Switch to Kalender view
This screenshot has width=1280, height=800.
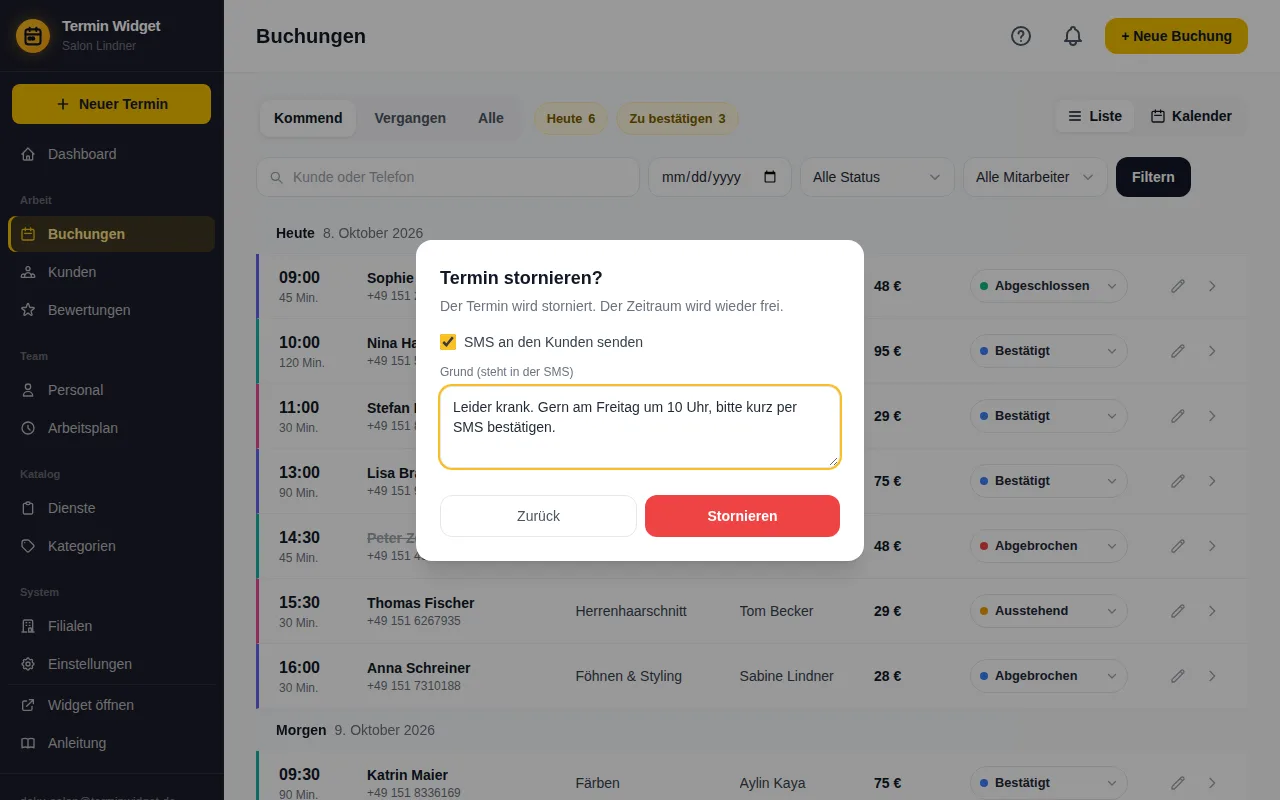point(1191,116)
